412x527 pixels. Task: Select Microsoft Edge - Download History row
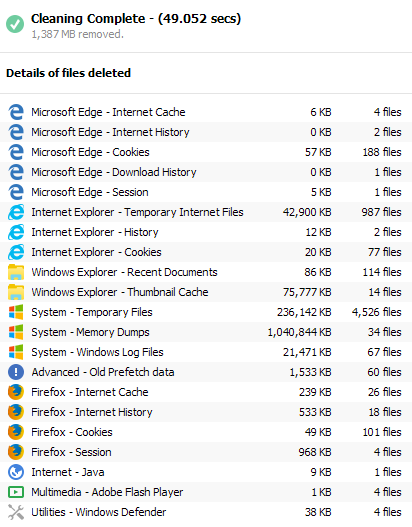pyautogui.click(x=206, y=172)
